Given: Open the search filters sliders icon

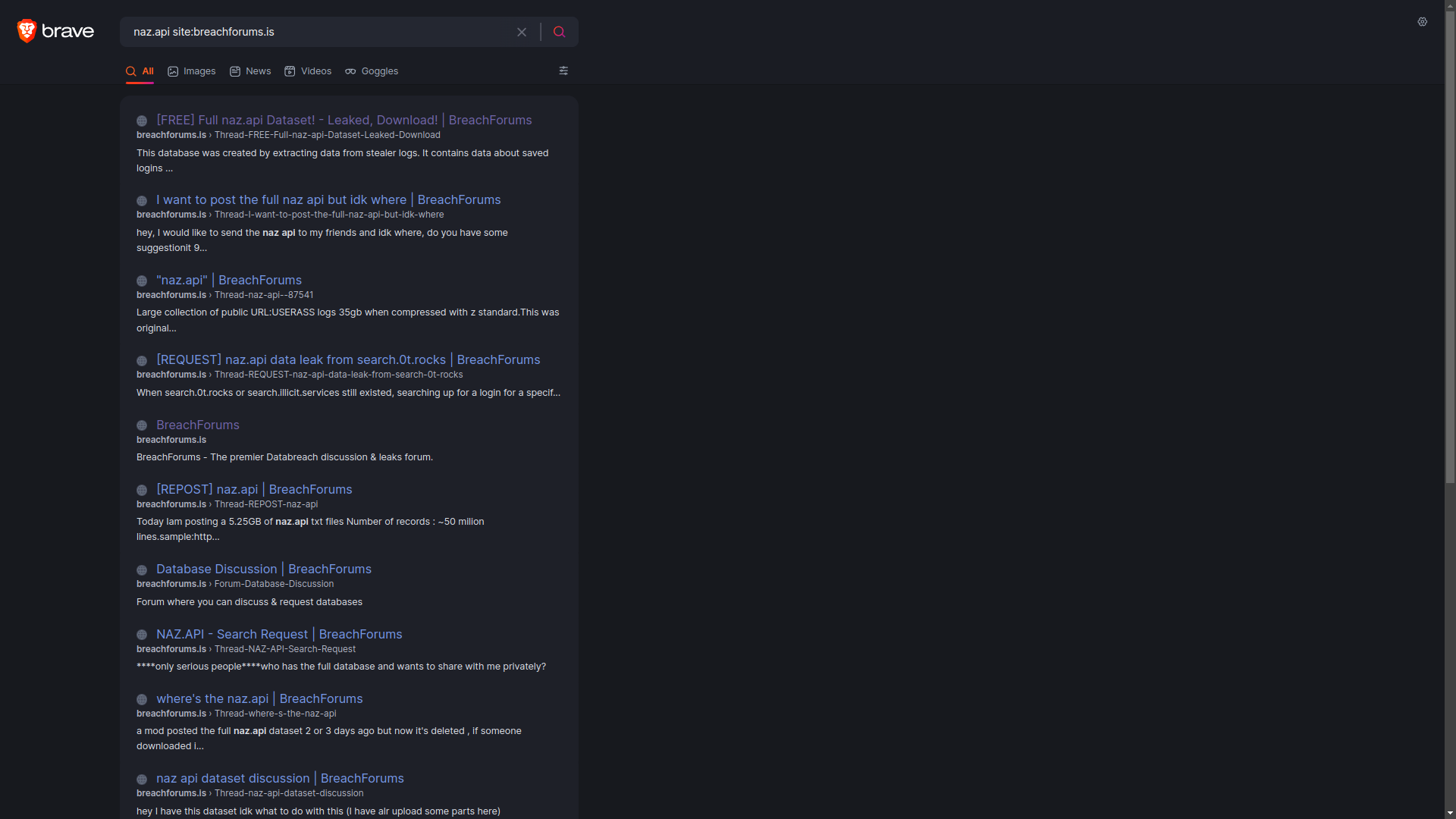Looking at the screenshot, I should pos(563,71).
